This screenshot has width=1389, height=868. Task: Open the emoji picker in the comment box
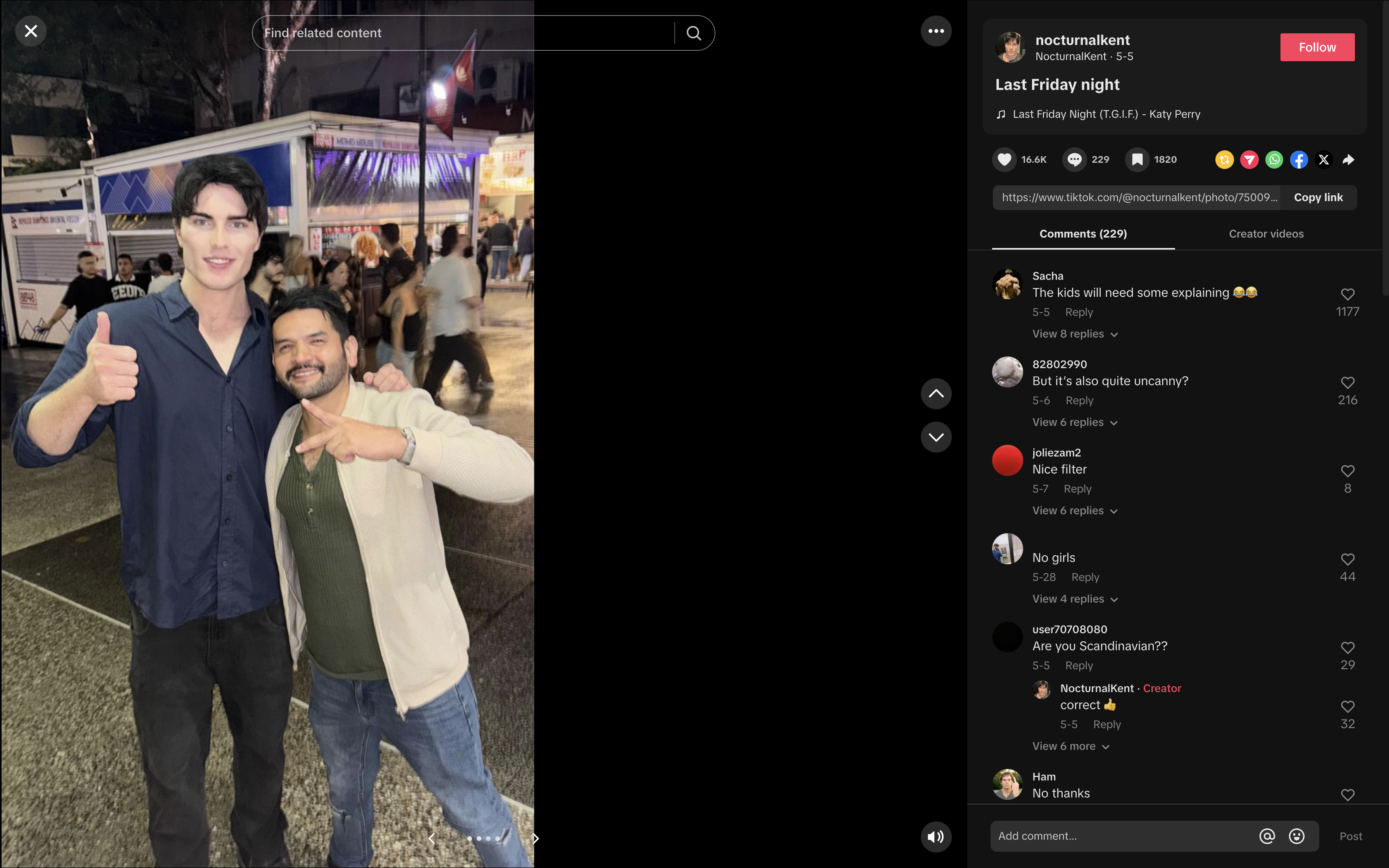tap(1297, 836)
